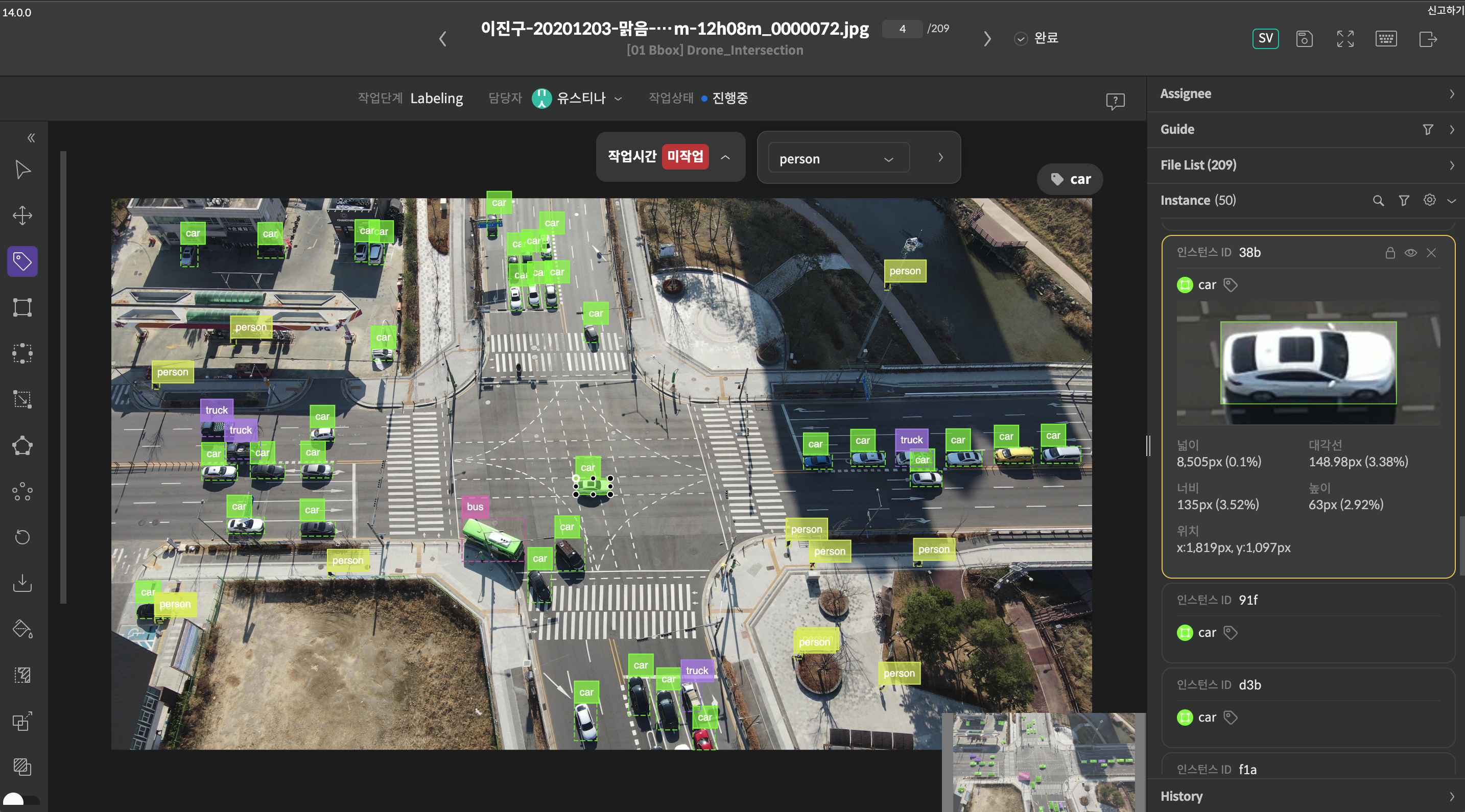Expand the Guide panel

pos(1451,130)
